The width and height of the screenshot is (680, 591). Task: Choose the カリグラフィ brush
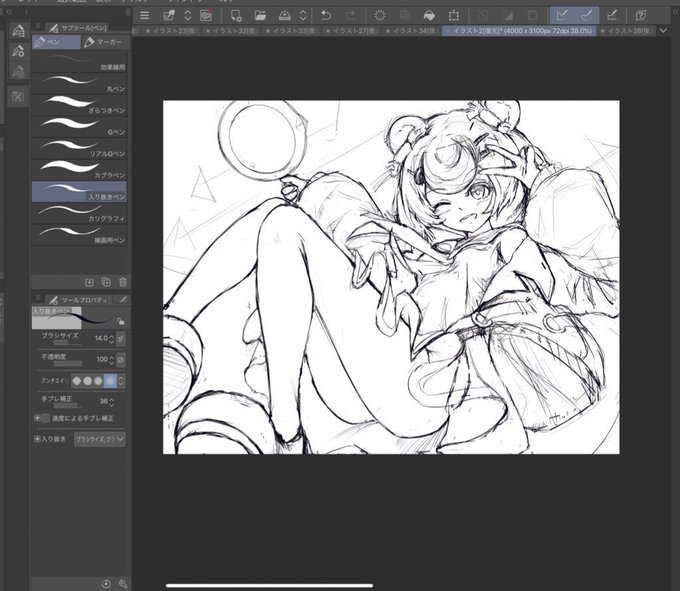pos(79,213)
